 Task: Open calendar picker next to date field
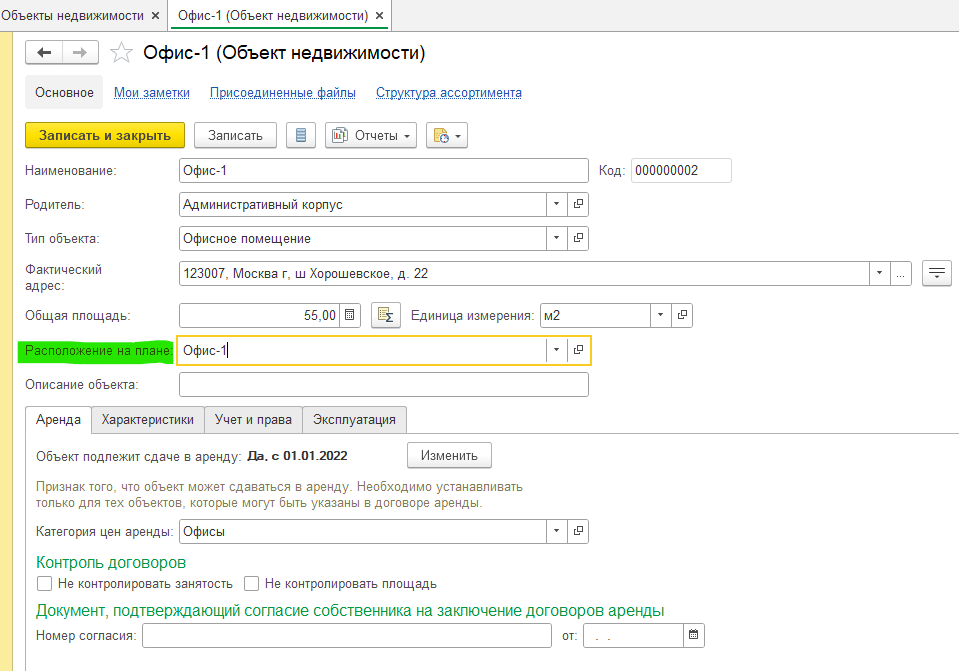tap(694, 635)
